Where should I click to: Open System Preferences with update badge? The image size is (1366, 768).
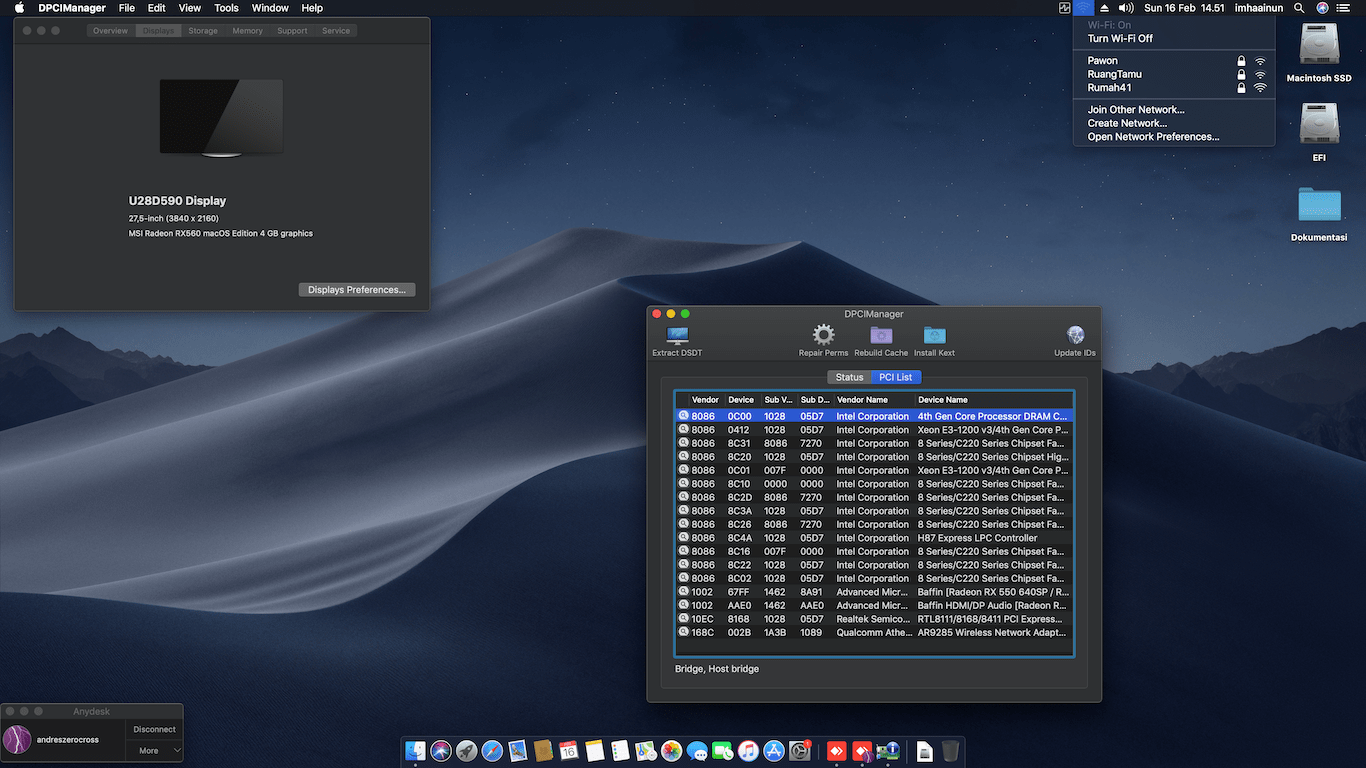pyautogui.click(x=800, y=751)
